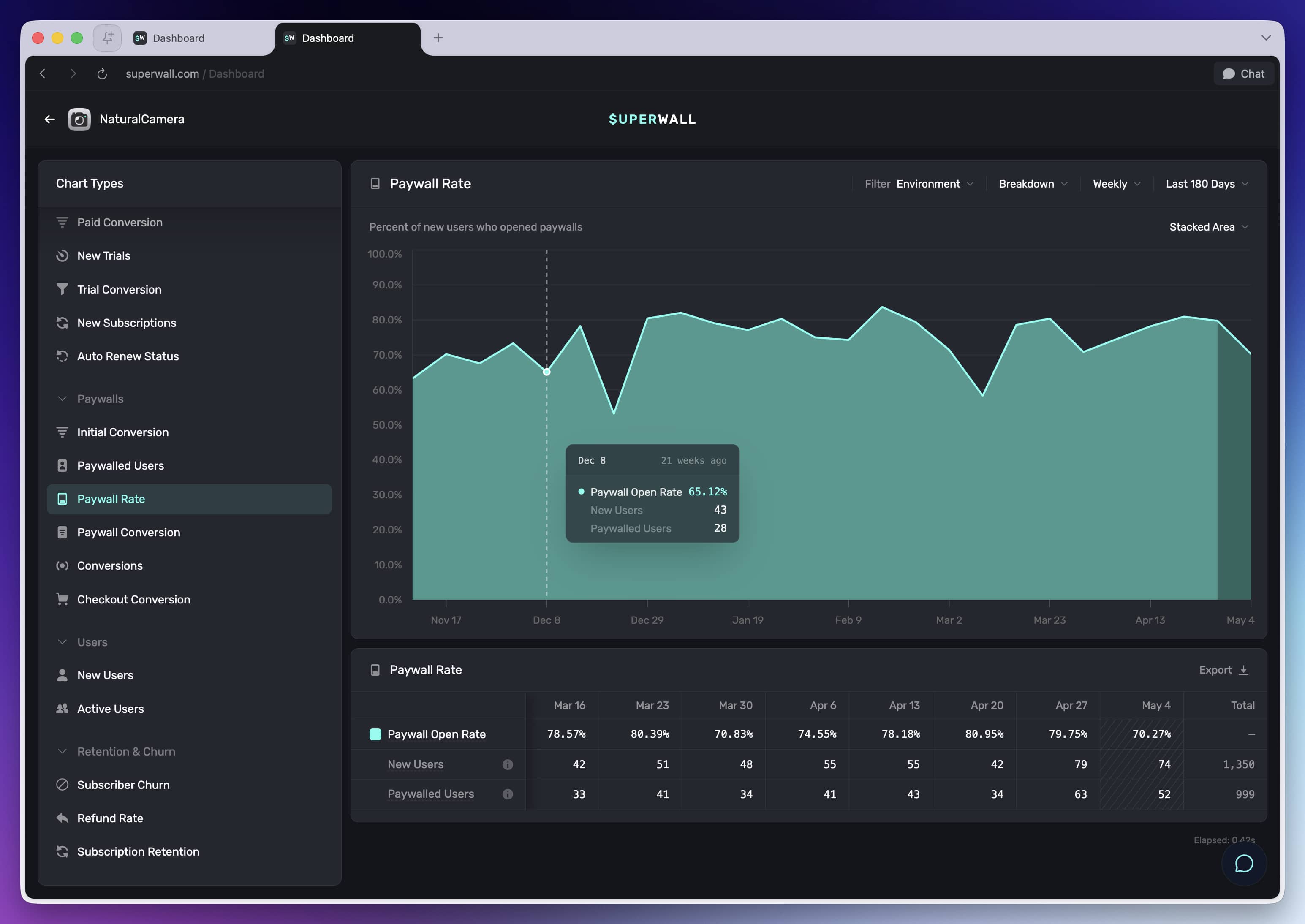Click the SUPERWALL logo
The width and height of the screenshot is (1305, 924).
(652, 120)
